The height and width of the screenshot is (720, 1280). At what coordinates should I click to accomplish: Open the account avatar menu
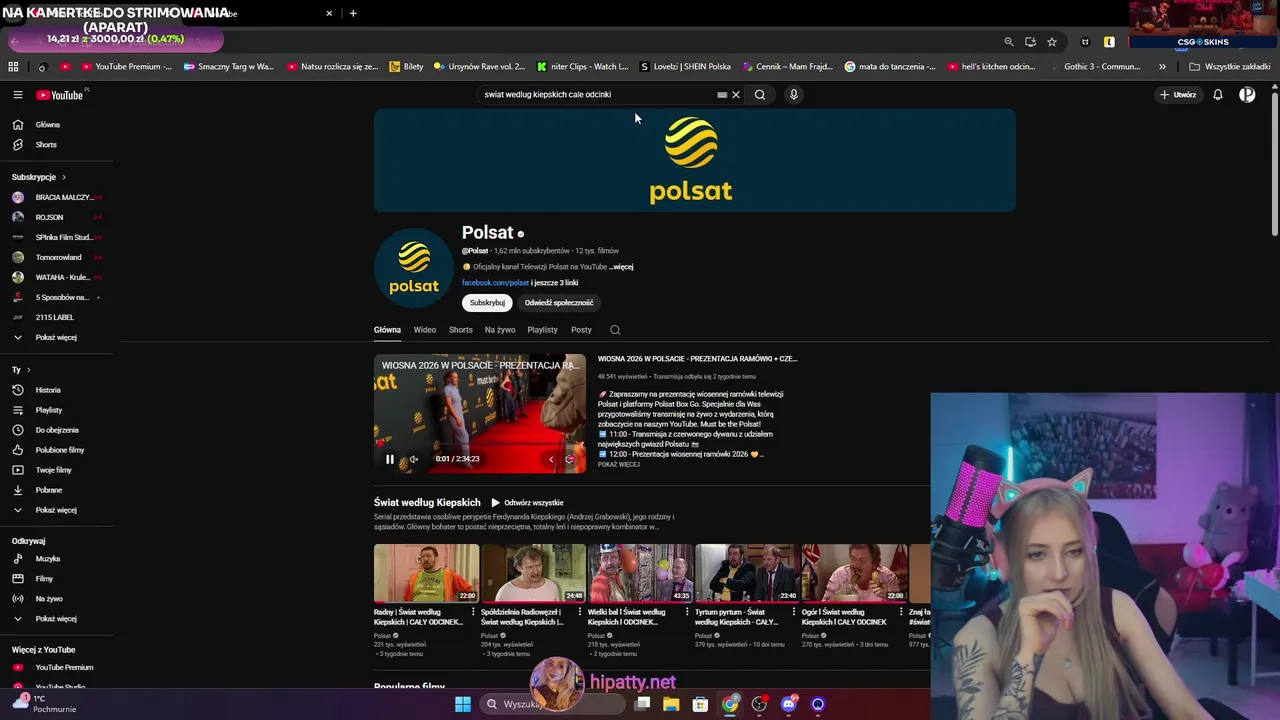coord(1247,95)
